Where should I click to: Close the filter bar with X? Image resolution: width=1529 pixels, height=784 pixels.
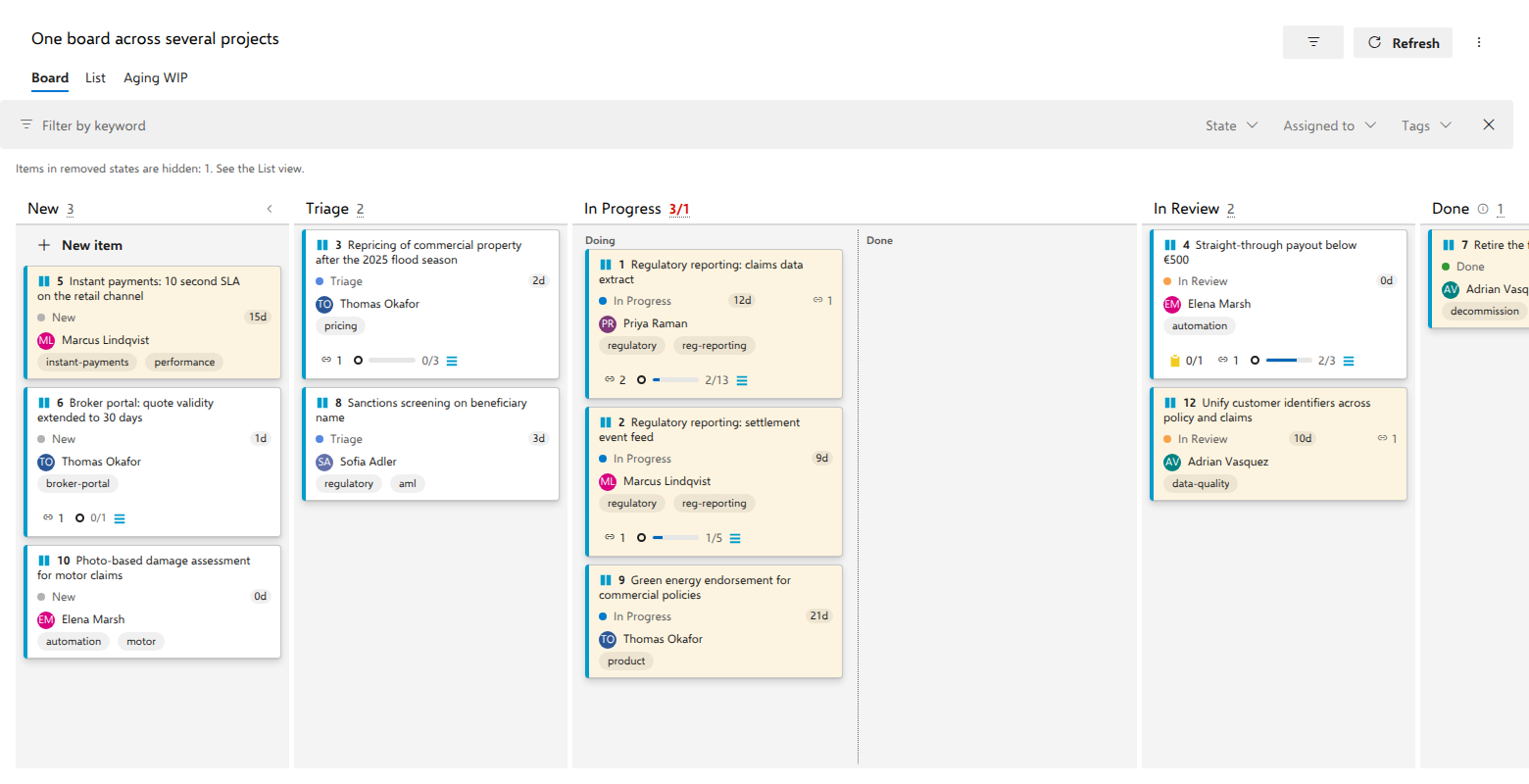(x=1489, y=124)
